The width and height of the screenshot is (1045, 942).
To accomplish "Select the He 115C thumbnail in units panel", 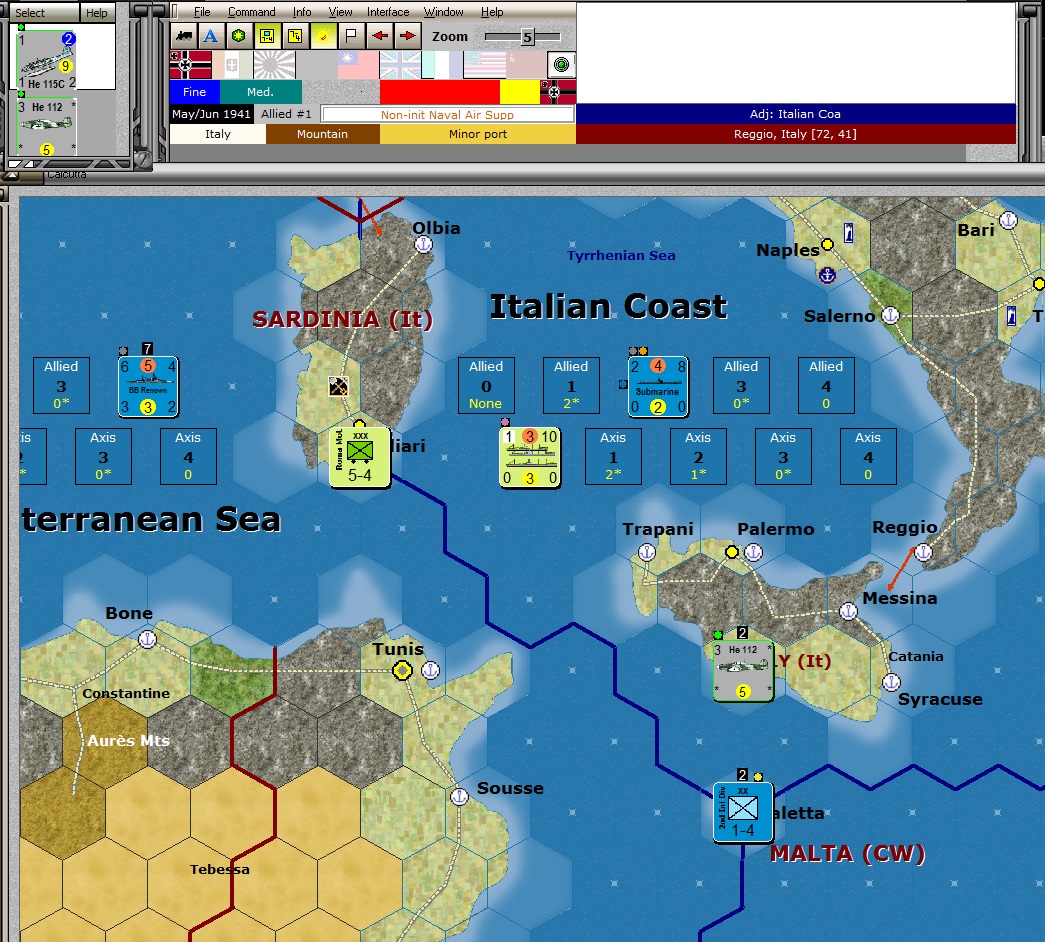I will tap(46, 60).
